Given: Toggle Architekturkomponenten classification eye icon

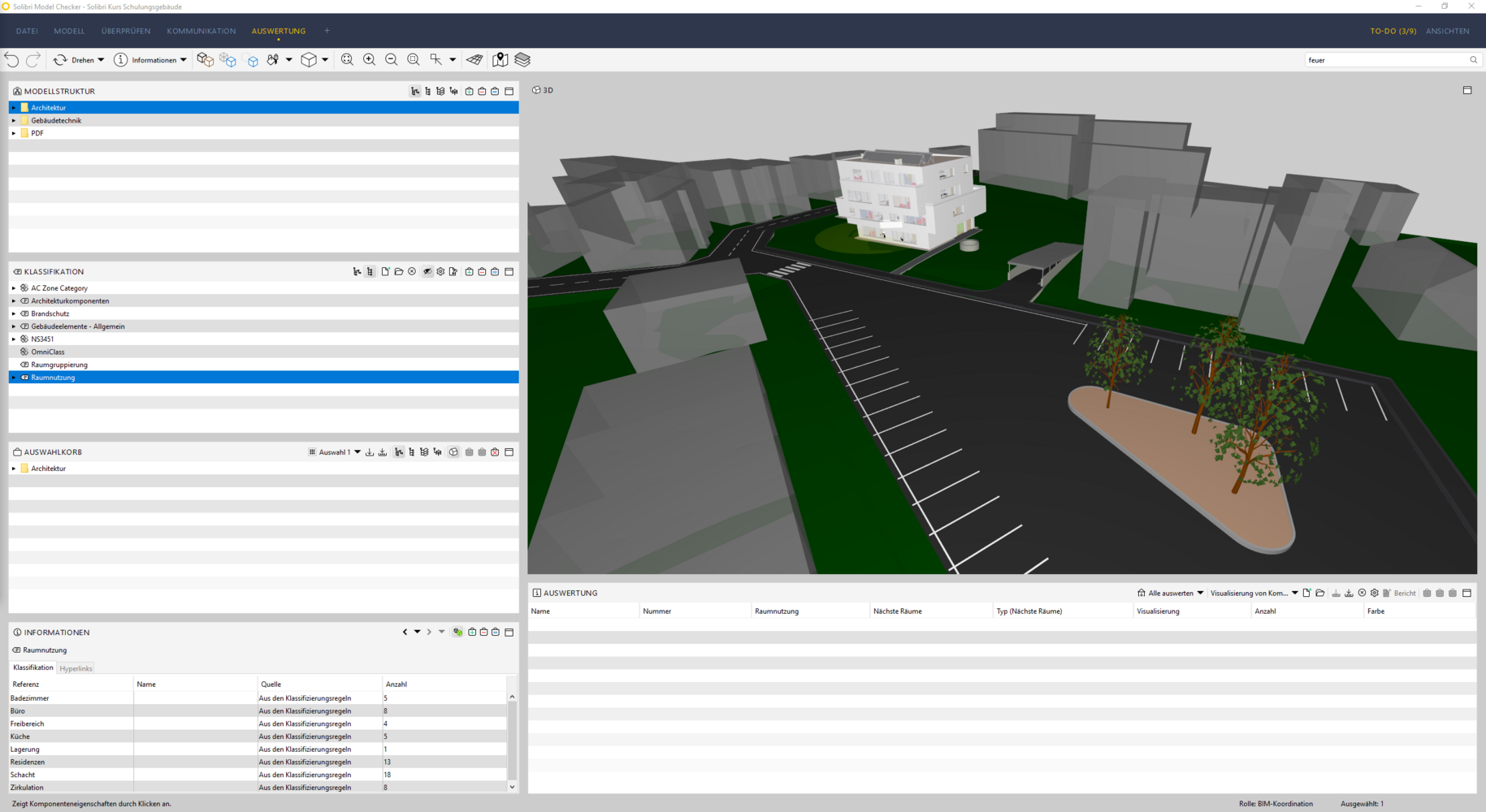Looking at the screenshot, I should (24, 300).
